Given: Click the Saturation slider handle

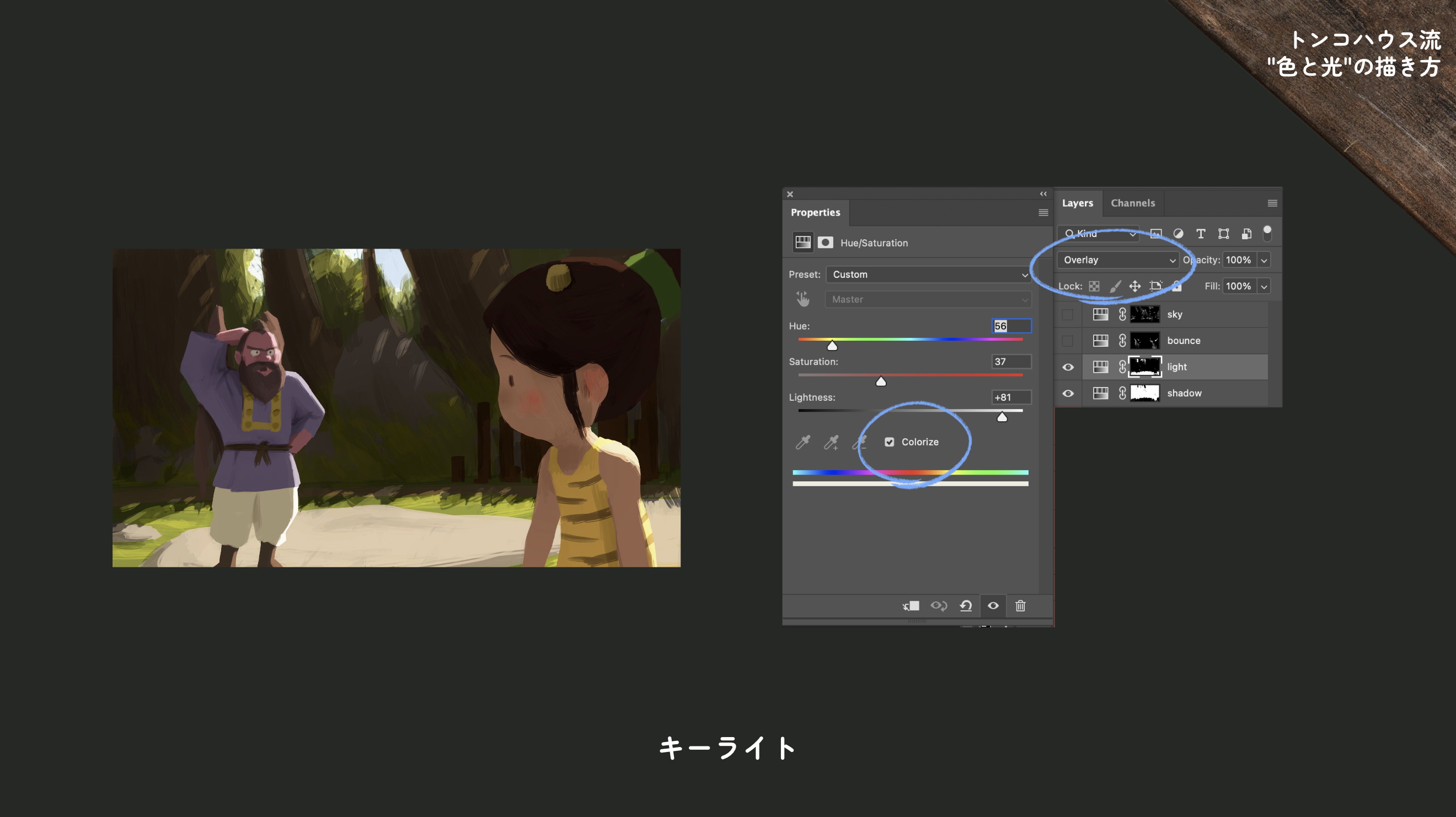Looking at the screenshot, I should (881, 381).
